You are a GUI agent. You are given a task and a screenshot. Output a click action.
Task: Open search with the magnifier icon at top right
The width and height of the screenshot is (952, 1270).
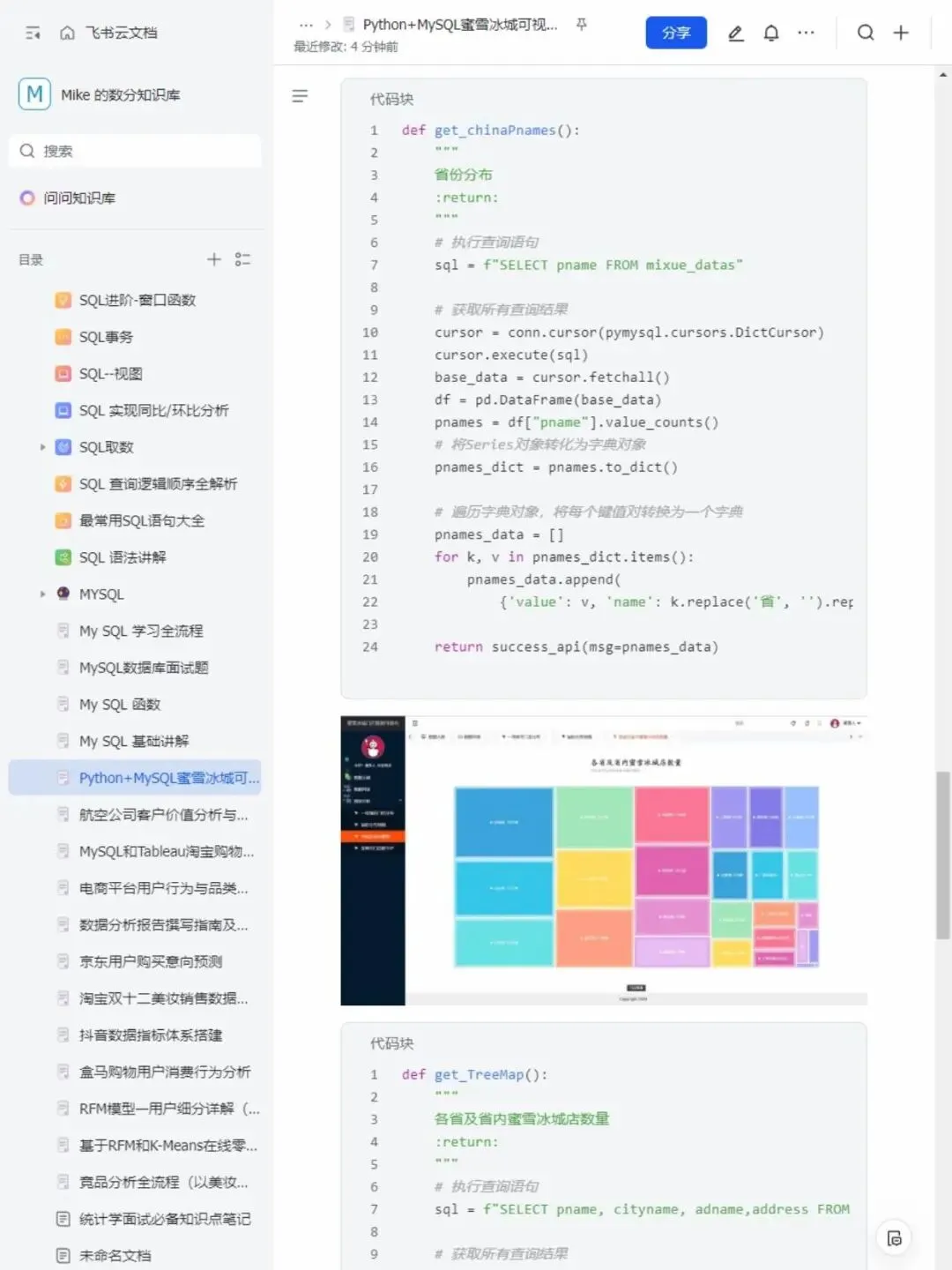[866, 33]
